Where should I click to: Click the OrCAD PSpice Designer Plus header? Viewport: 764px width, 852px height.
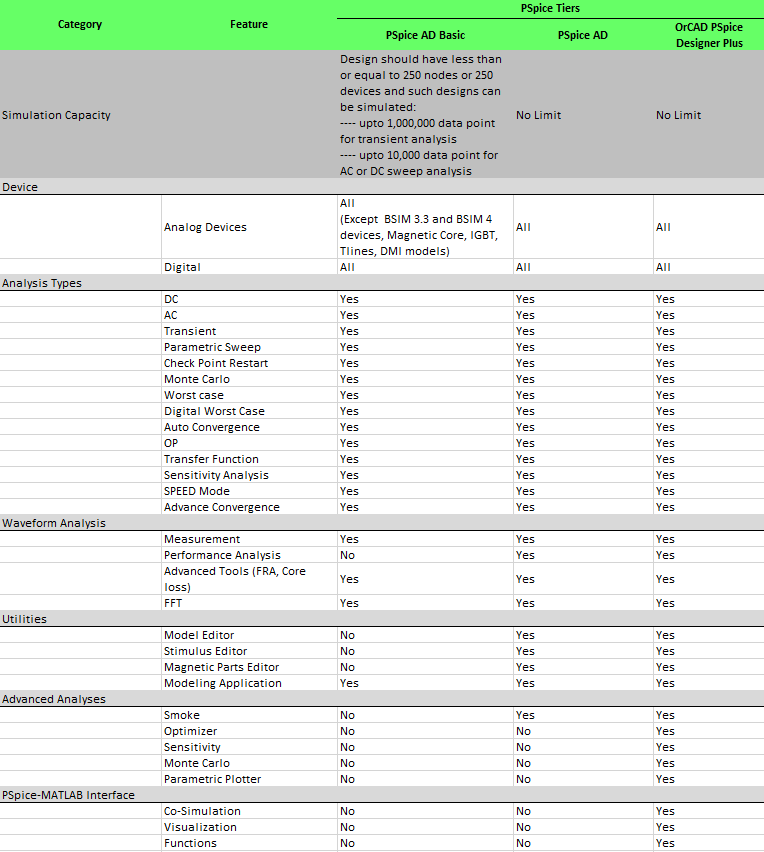click(x=709, y=35)
